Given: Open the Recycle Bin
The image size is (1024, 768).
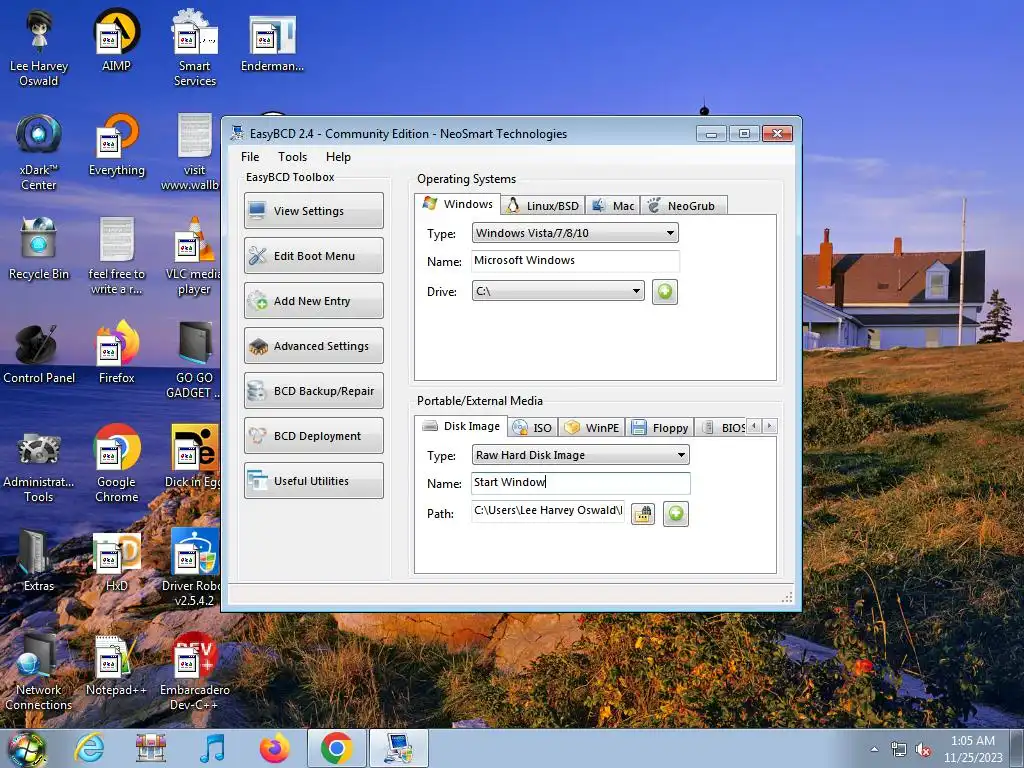Looking at the screenshot, I should point(39,248).
